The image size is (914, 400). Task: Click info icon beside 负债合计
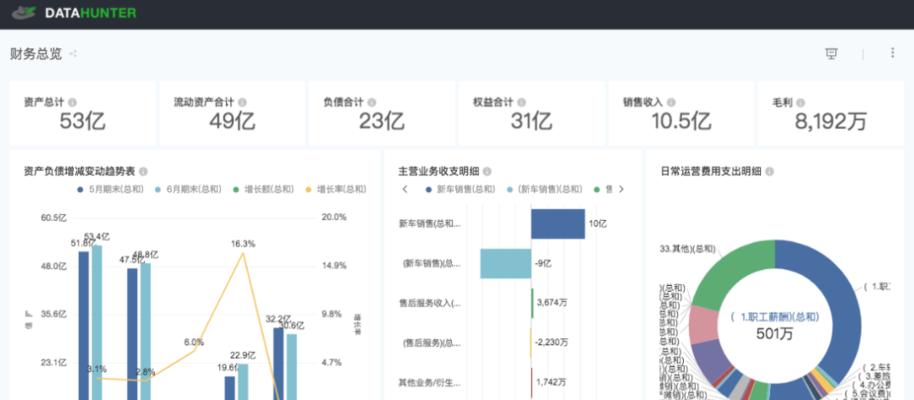(372, 102)
